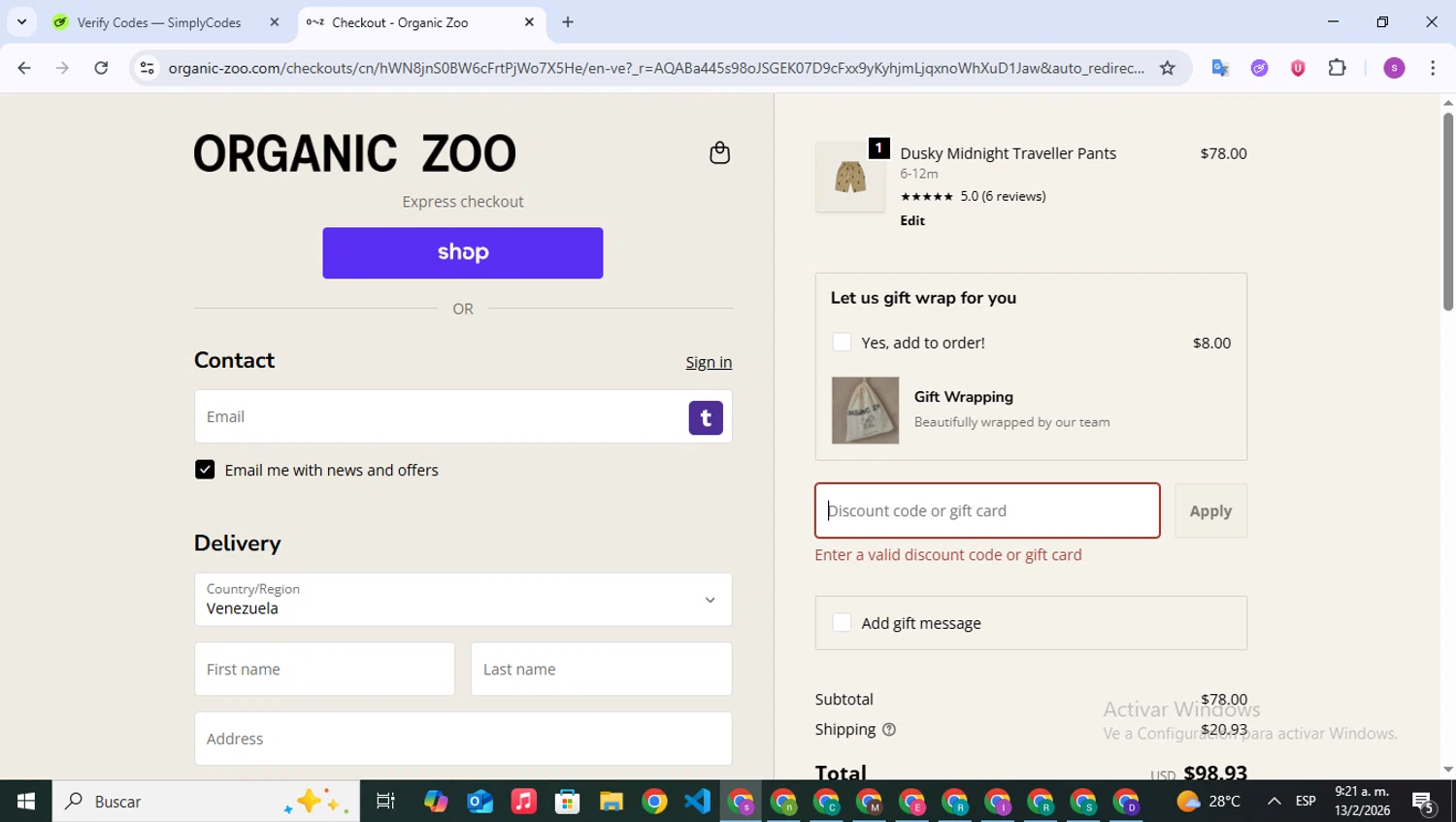Open the Extensions puzzle piece menu
The image size is (1456, 822).
tap(1338, 68)
